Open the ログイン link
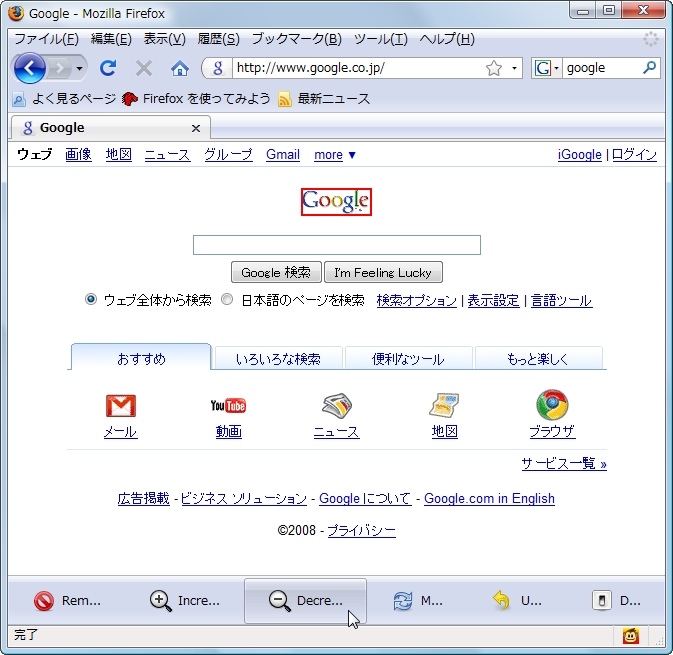 tap(634, 155)
